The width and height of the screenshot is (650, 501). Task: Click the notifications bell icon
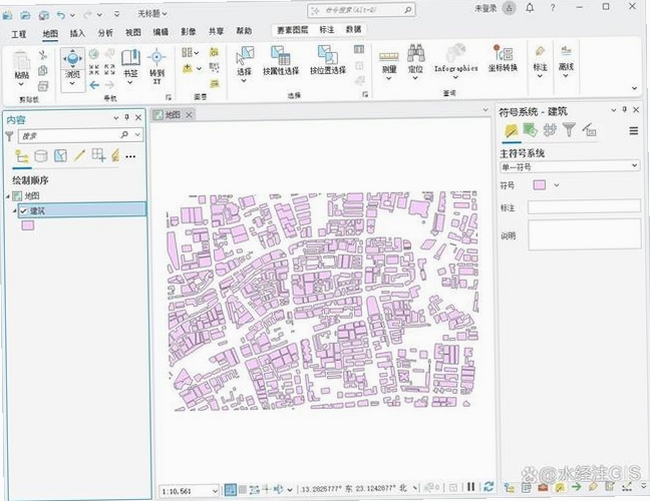530,8
